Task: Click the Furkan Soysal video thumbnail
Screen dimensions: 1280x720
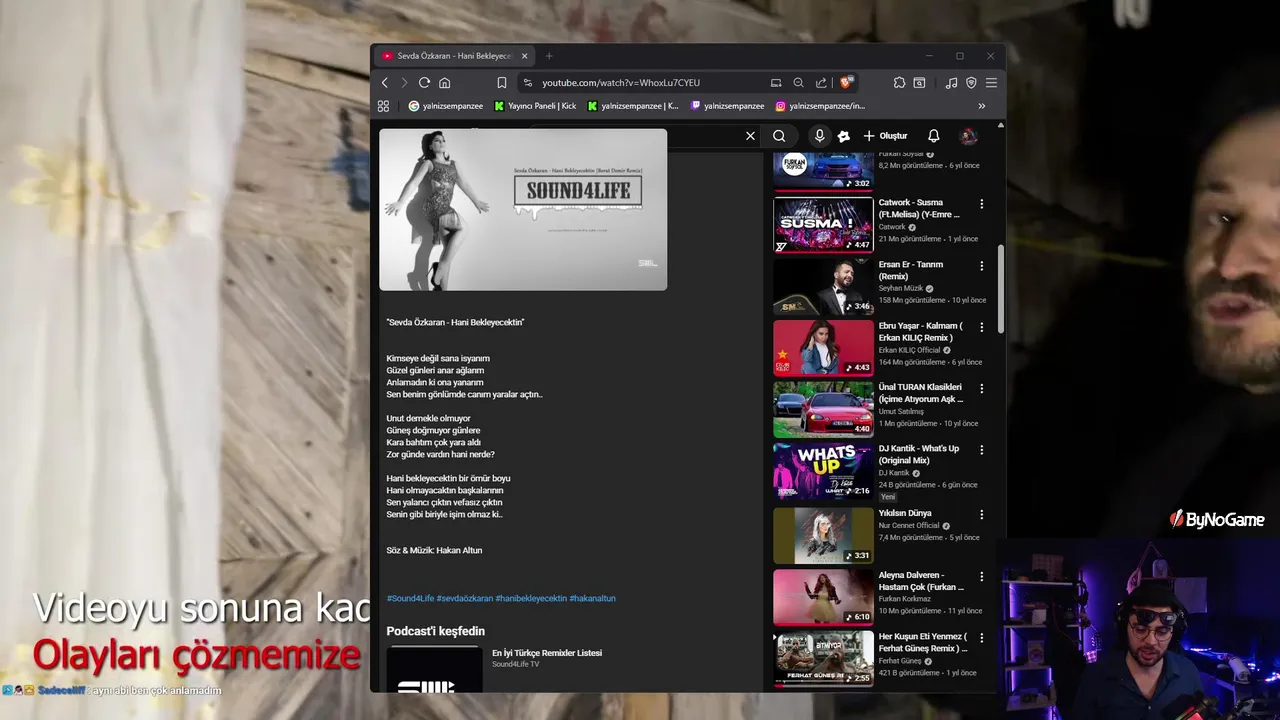Action: (x=823, y=171)
